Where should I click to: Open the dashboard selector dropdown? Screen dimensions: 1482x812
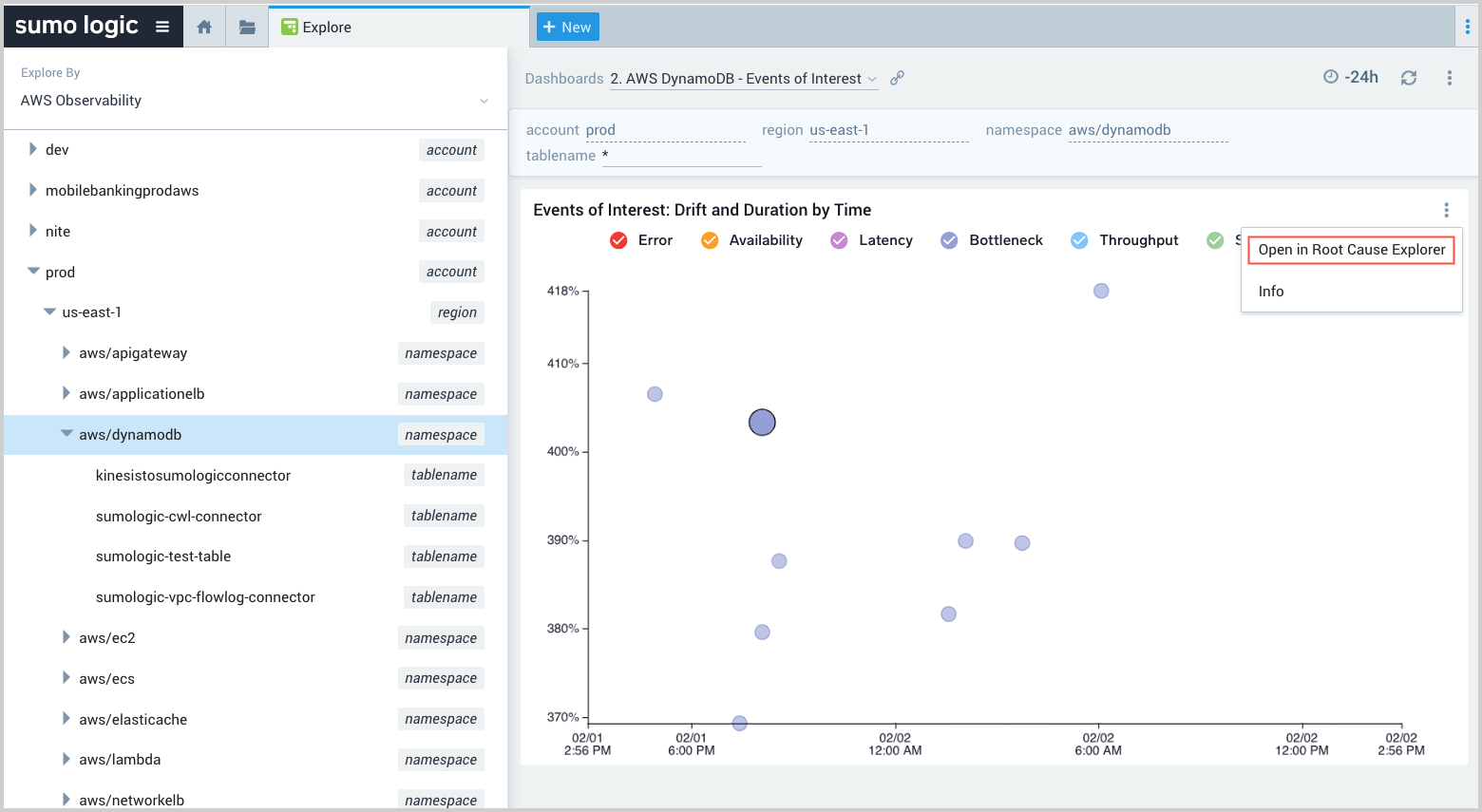click(744, 79)
